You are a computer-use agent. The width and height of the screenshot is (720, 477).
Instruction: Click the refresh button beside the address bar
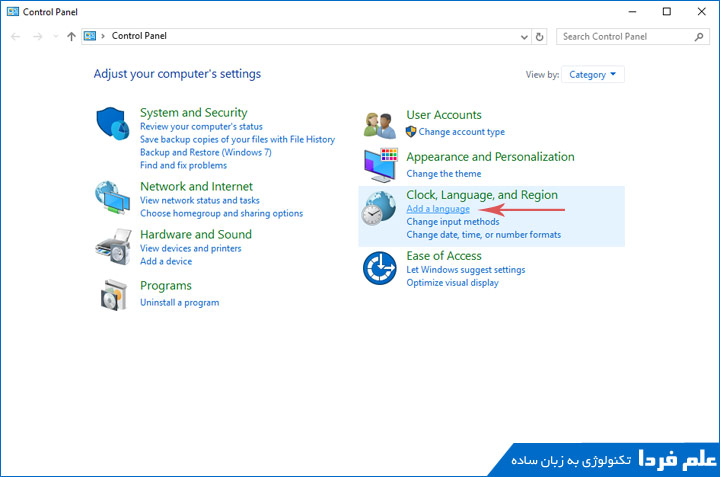[x=540, y=36]
